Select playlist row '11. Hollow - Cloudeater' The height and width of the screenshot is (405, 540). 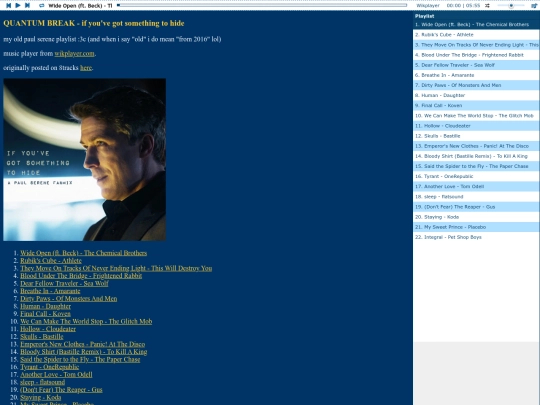click(x=476, y=126)
